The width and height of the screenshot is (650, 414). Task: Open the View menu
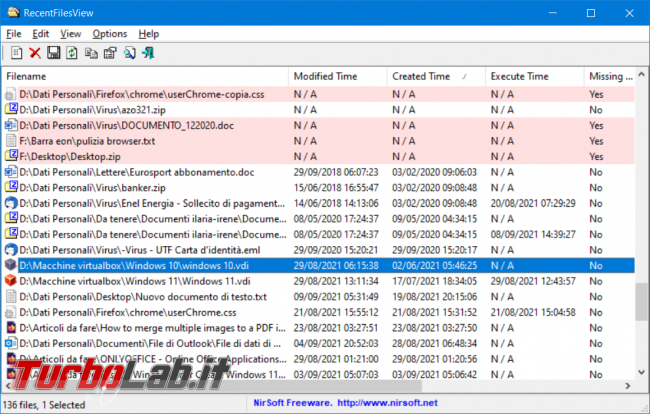pos(70,34)
